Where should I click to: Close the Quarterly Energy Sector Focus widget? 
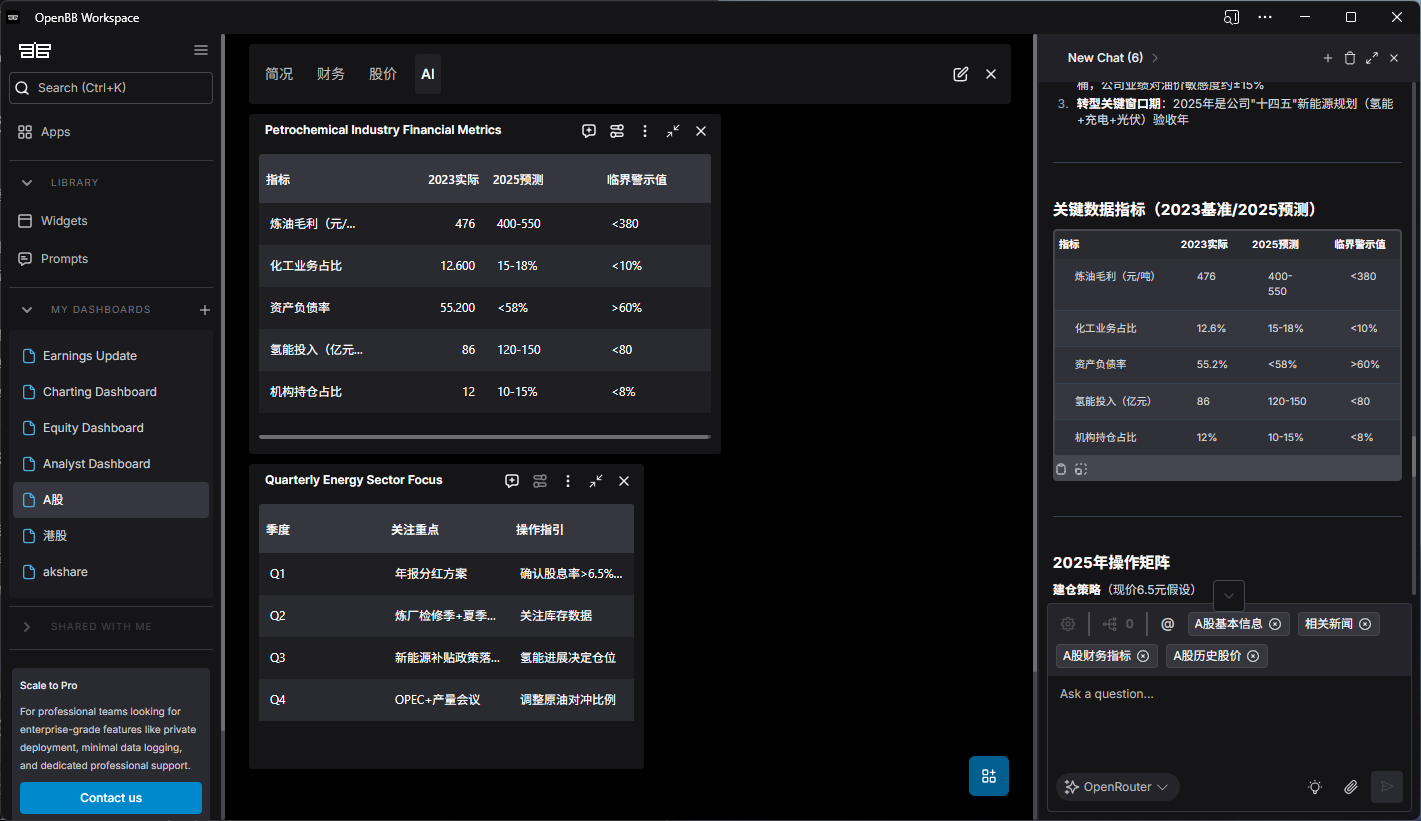click(624, 481)
